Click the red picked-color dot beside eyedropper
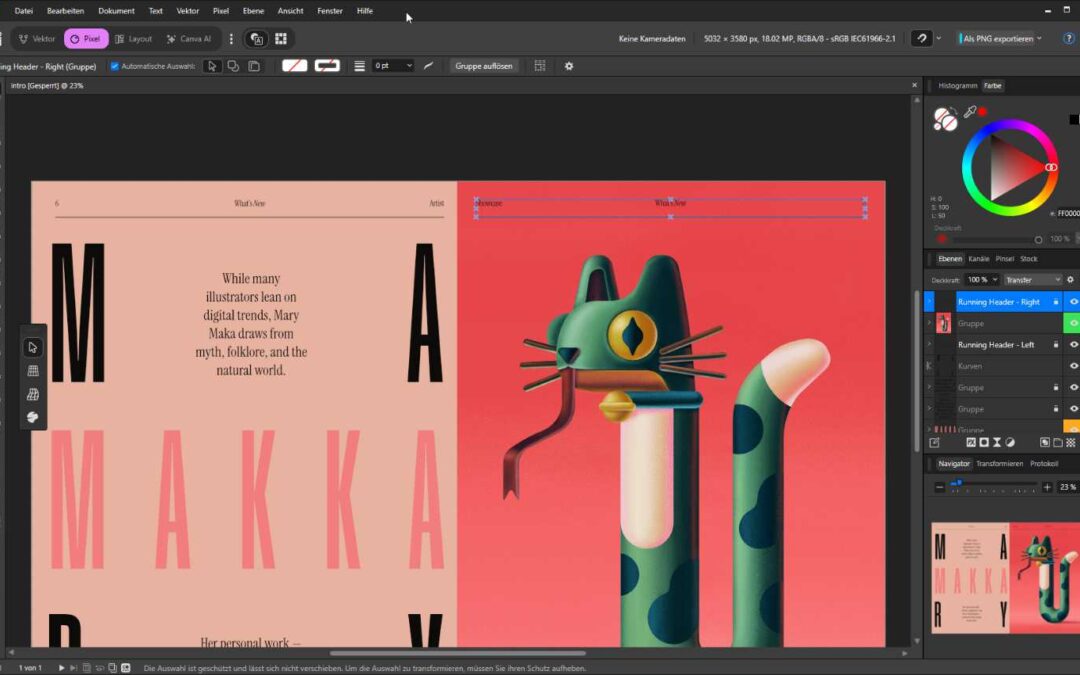 pyautogui.click(x=983, y=112)
